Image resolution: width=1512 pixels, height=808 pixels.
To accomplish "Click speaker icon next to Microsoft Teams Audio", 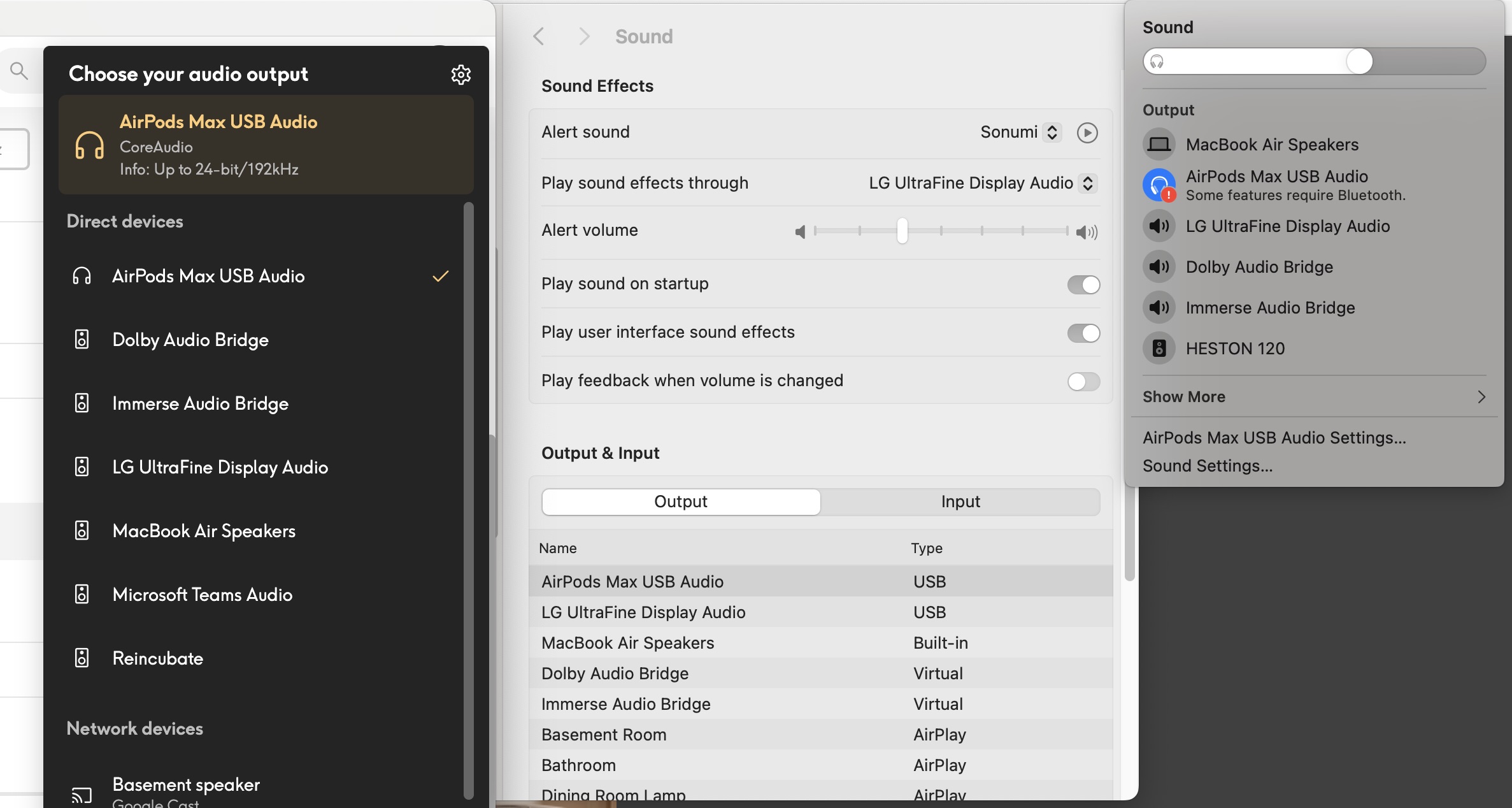I will pyautogui.click(x=82, y=595).
